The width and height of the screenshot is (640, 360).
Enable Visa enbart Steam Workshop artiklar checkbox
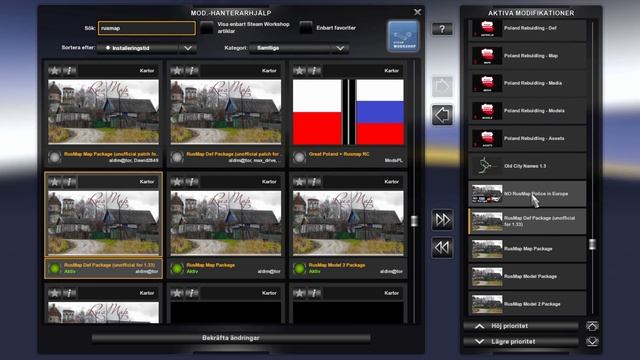207,28
